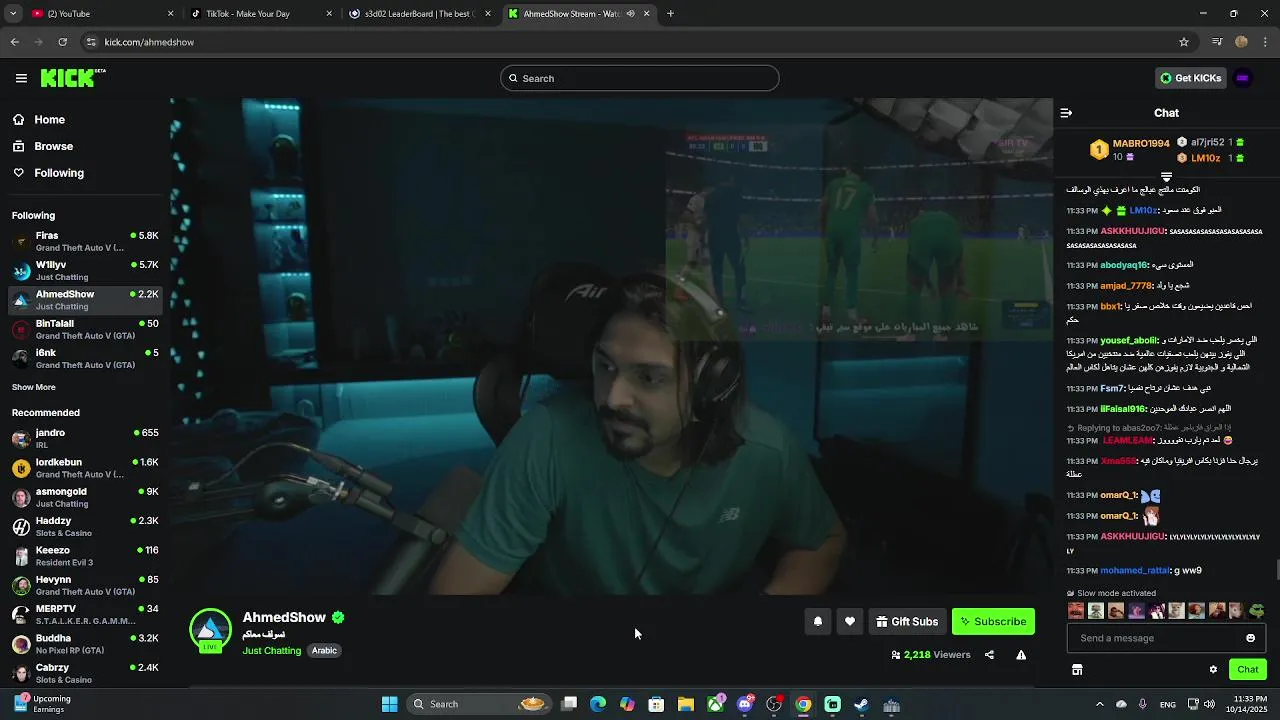The width and height of the screenshot is (1280, 720).
Task: Open the tab search dropdown arrow
Action: click(13, 14)
